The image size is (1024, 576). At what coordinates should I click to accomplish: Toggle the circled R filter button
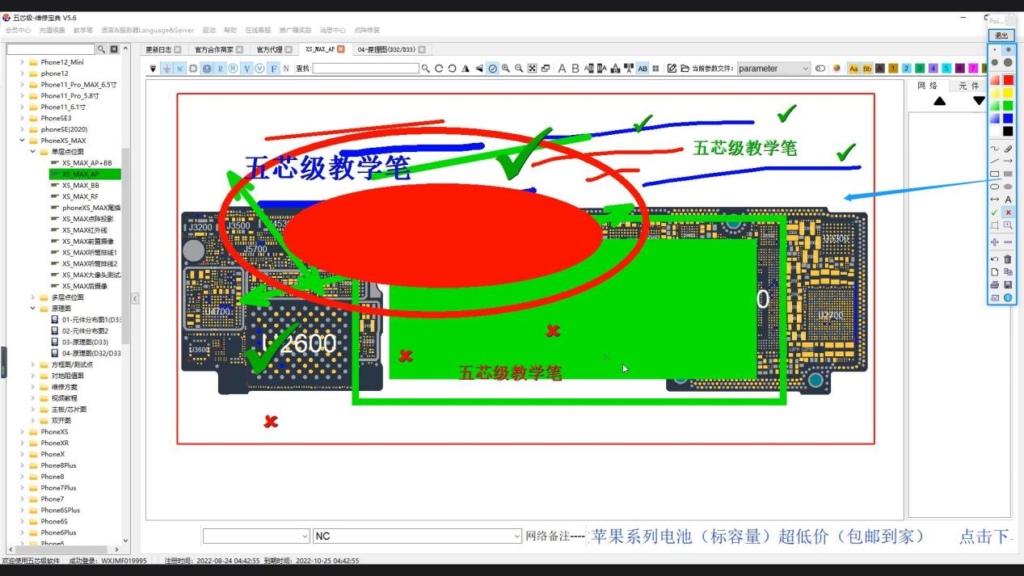click(x=233, y=68)
